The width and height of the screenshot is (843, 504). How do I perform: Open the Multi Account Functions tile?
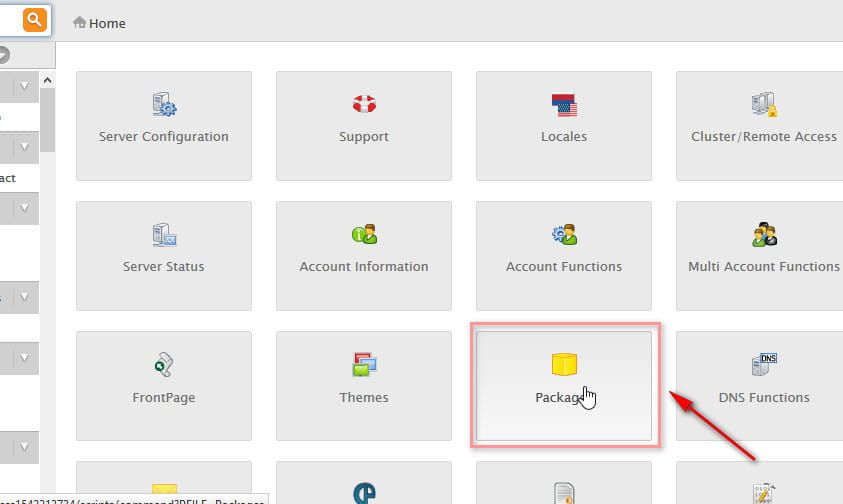pos(763,255)
